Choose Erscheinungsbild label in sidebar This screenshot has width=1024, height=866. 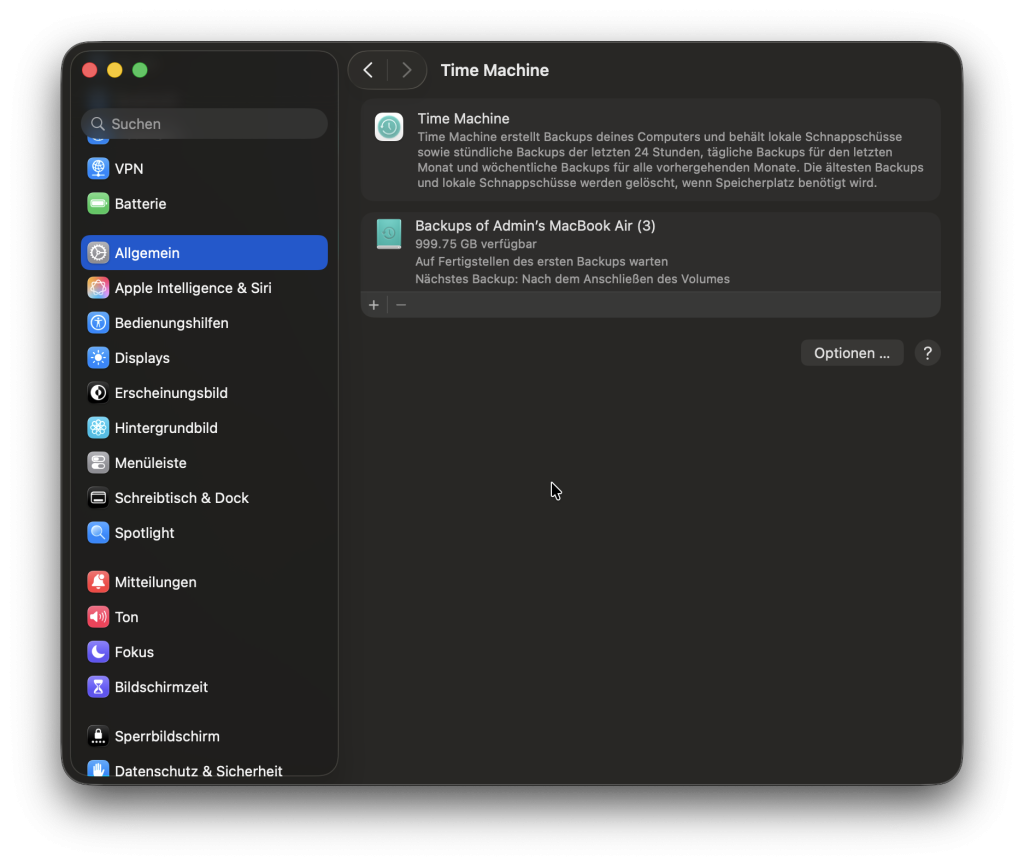point(171,393)
